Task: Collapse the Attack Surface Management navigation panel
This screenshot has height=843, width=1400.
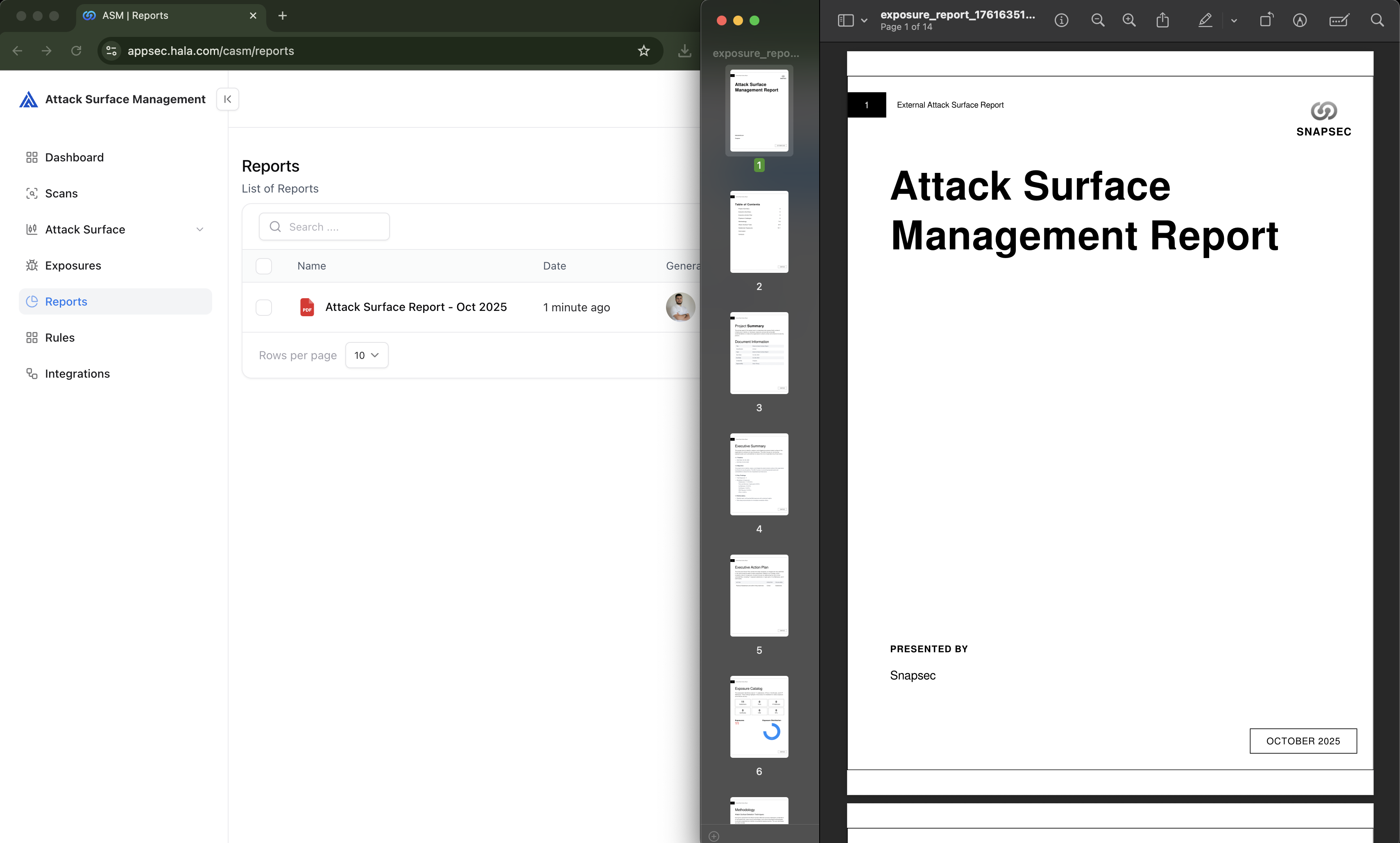Action: point(227,99)
